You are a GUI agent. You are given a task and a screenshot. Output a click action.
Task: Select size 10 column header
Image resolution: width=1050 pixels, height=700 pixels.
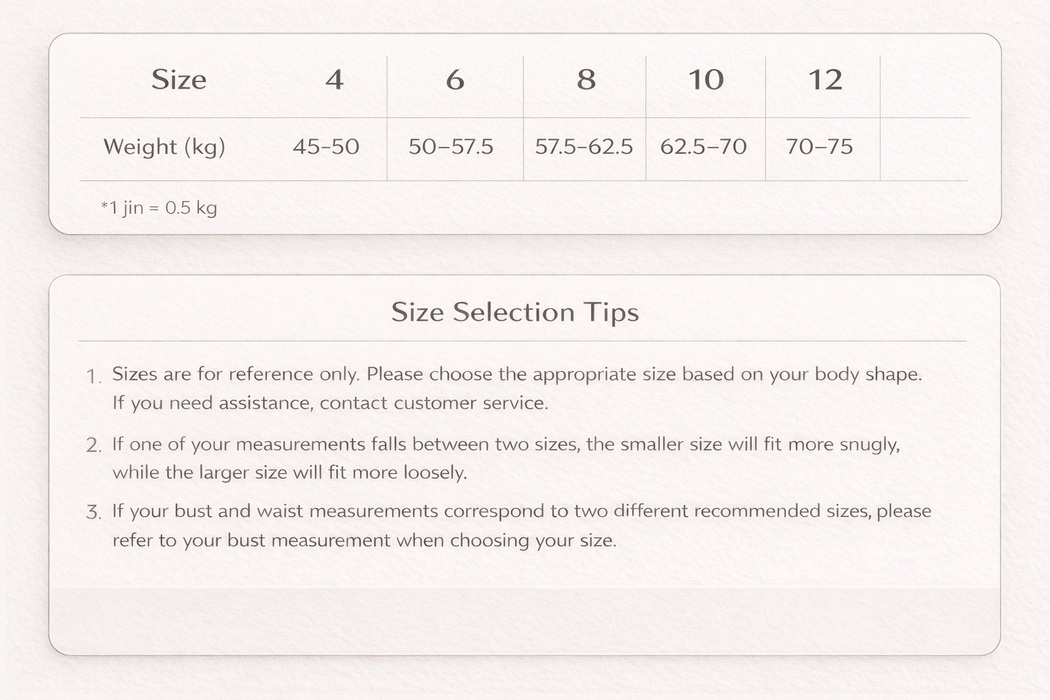click(x=706, y=80)
